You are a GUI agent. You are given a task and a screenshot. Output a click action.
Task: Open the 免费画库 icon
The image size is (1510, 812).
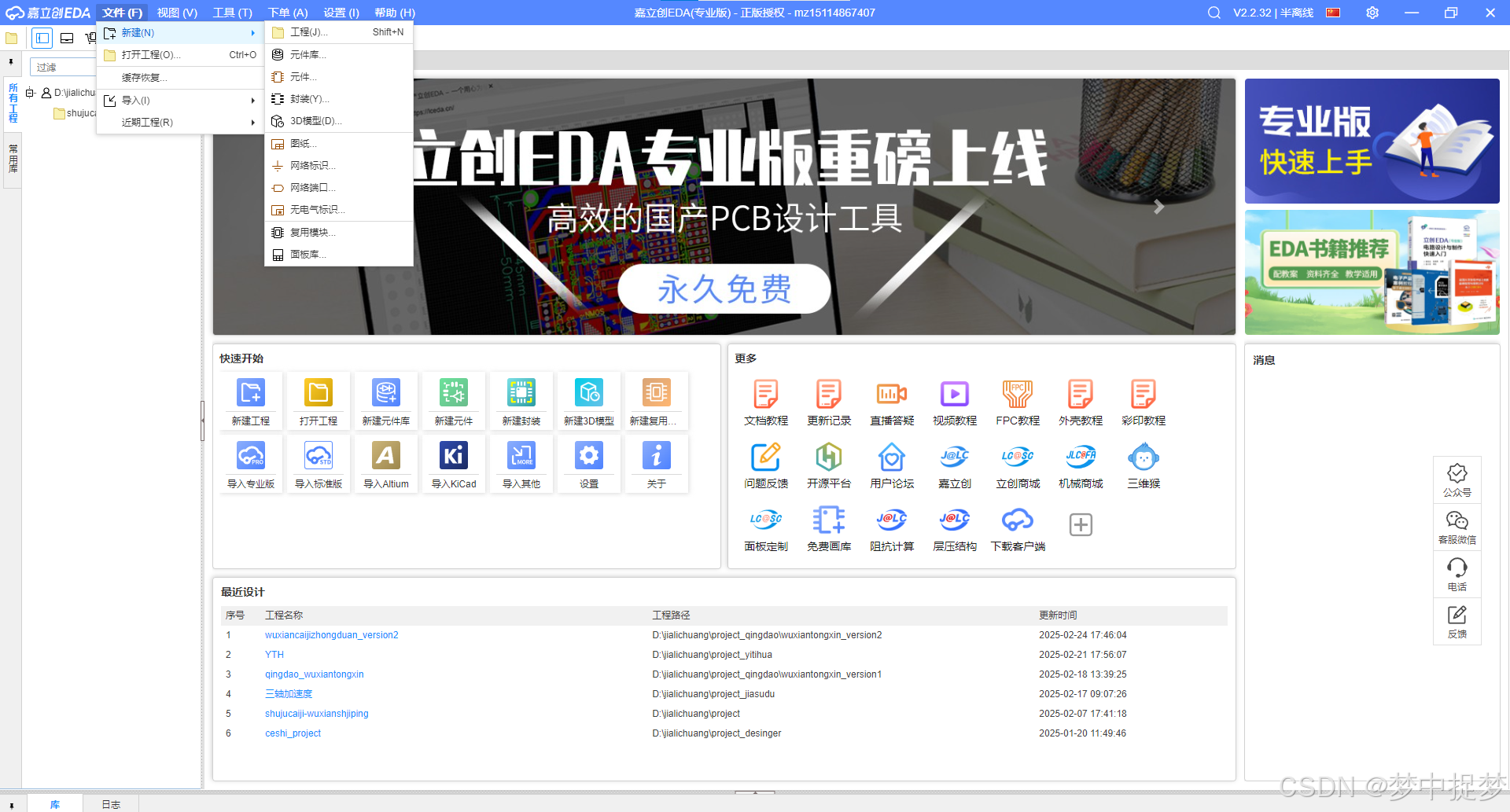click(x=829, y=520)
